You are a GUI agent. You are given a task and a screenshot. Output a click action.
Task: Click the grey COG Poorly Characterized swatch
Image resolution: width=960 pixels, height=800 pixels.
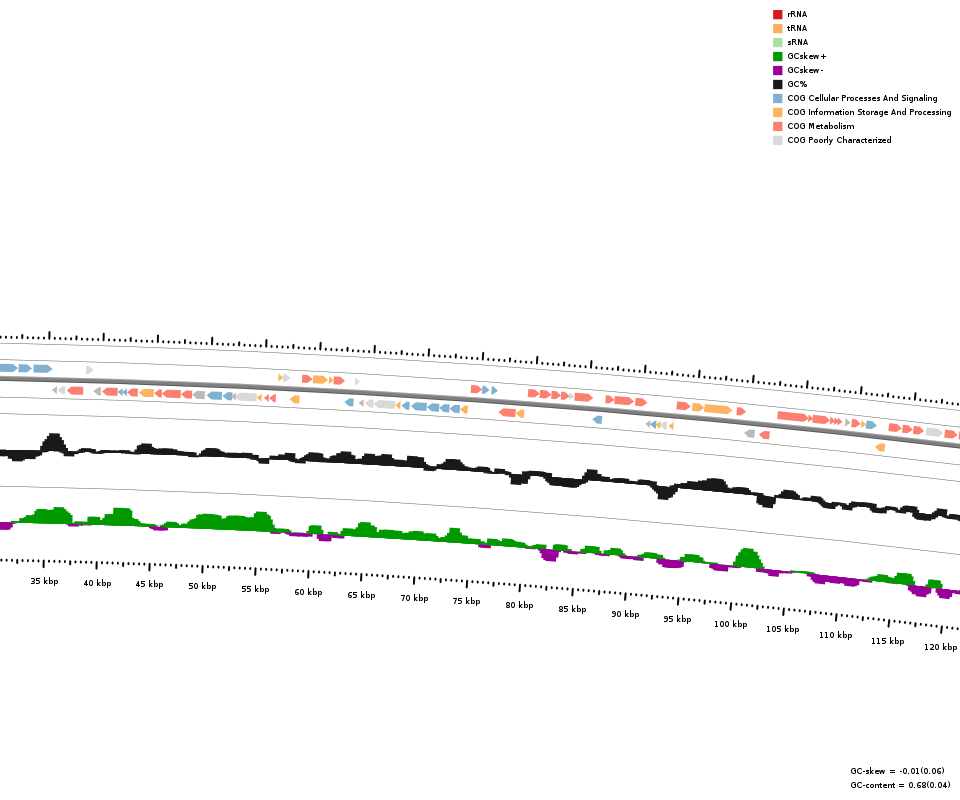click(x=777, y=140)
